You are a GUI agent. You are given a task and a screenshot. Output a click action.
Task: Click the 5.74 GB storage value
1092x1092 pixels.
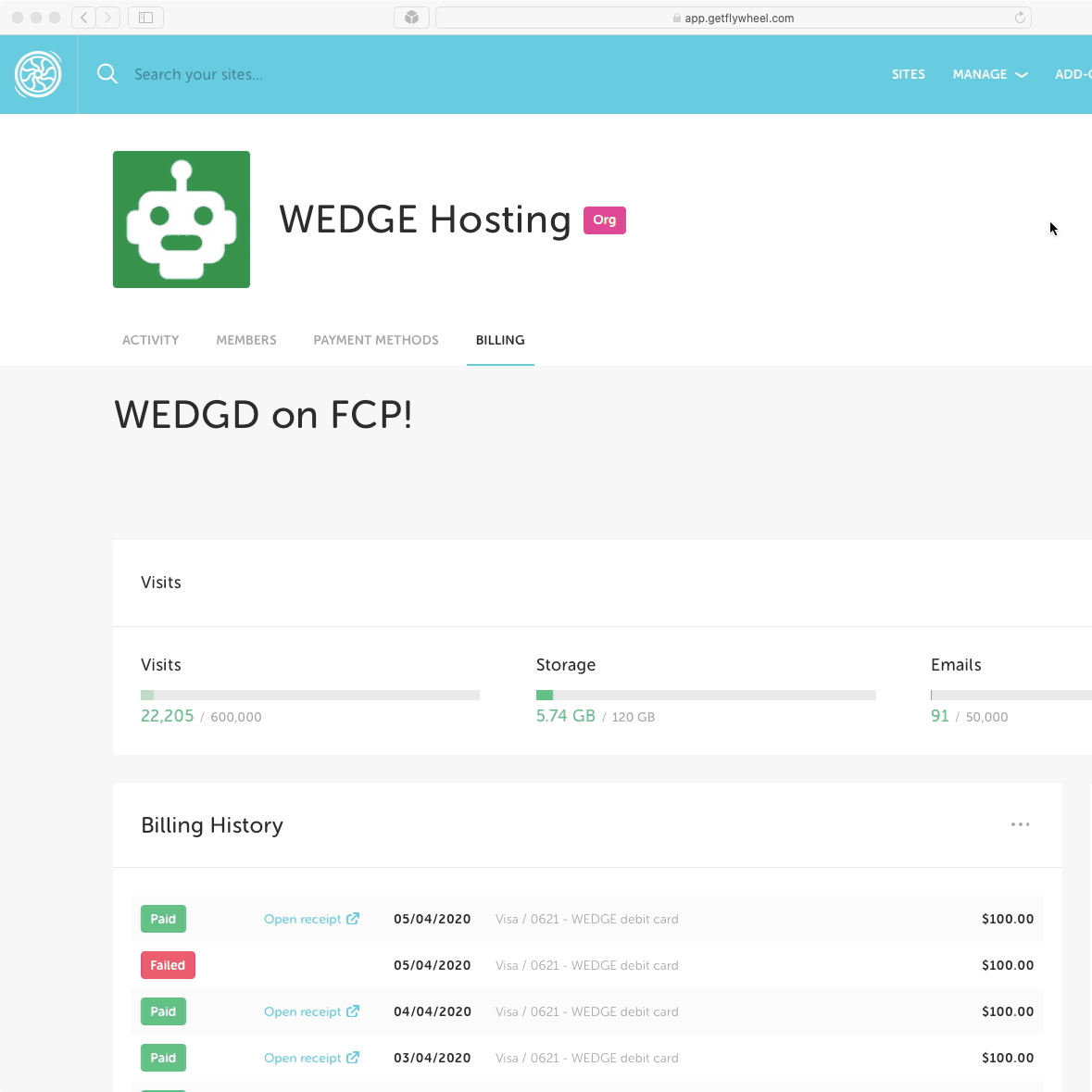(x=566, y=716)
